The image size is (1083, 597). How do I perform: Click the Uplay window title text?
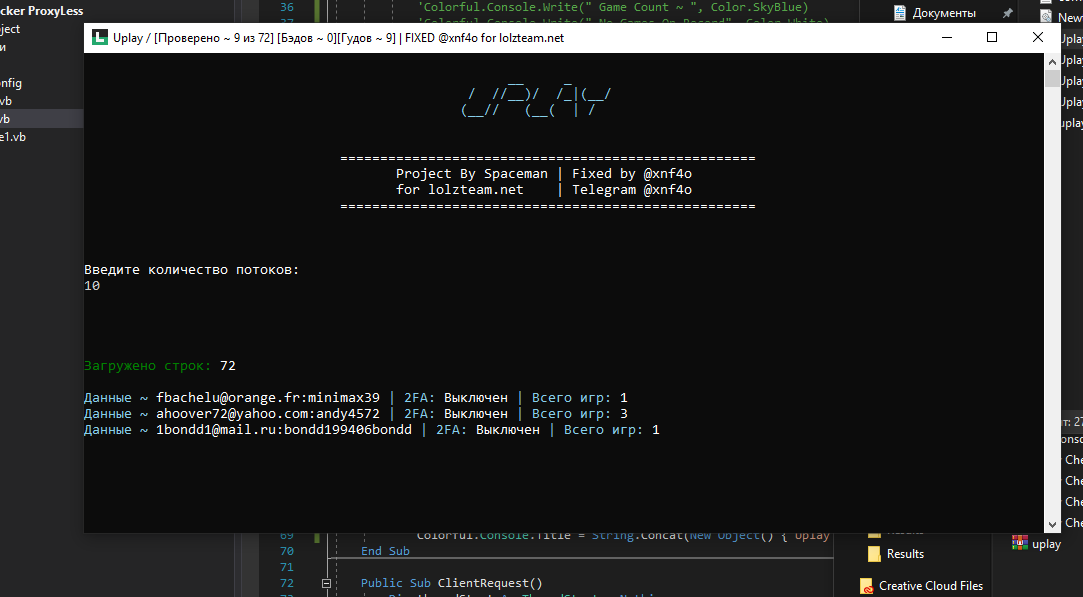pos(338,38)
